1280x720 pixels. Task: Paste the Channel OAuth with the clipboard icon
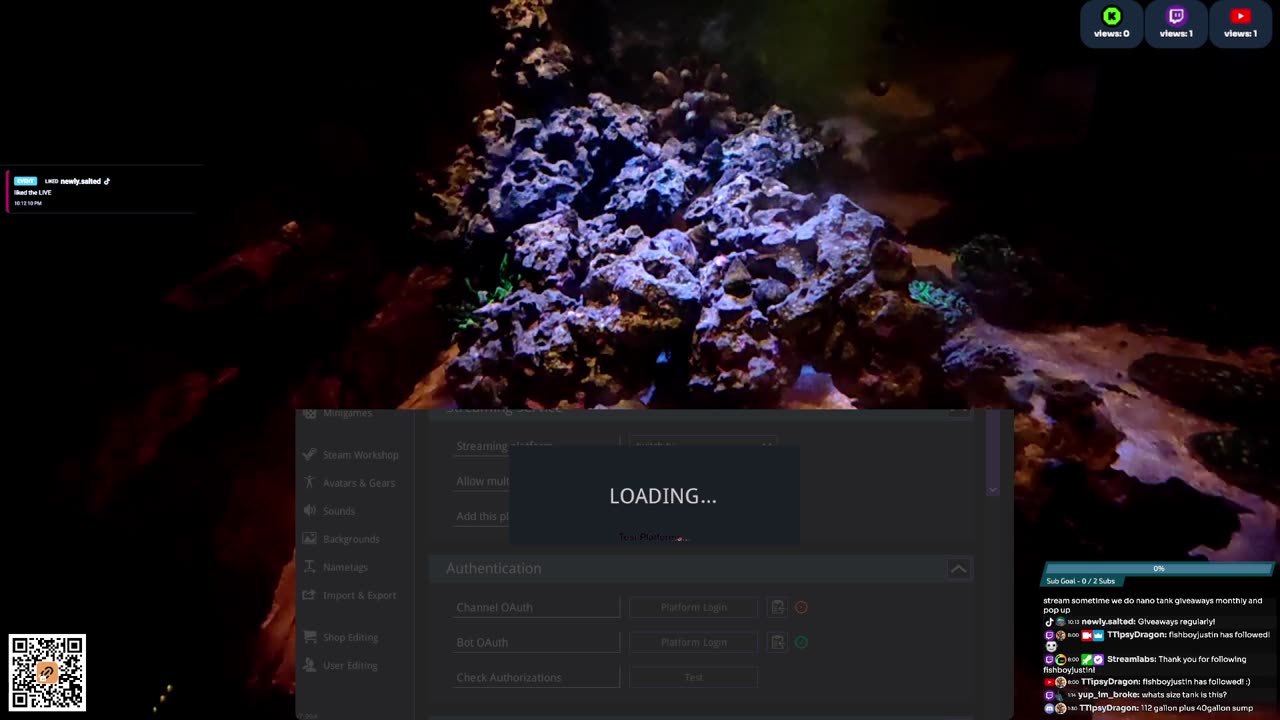coord(777,607)
